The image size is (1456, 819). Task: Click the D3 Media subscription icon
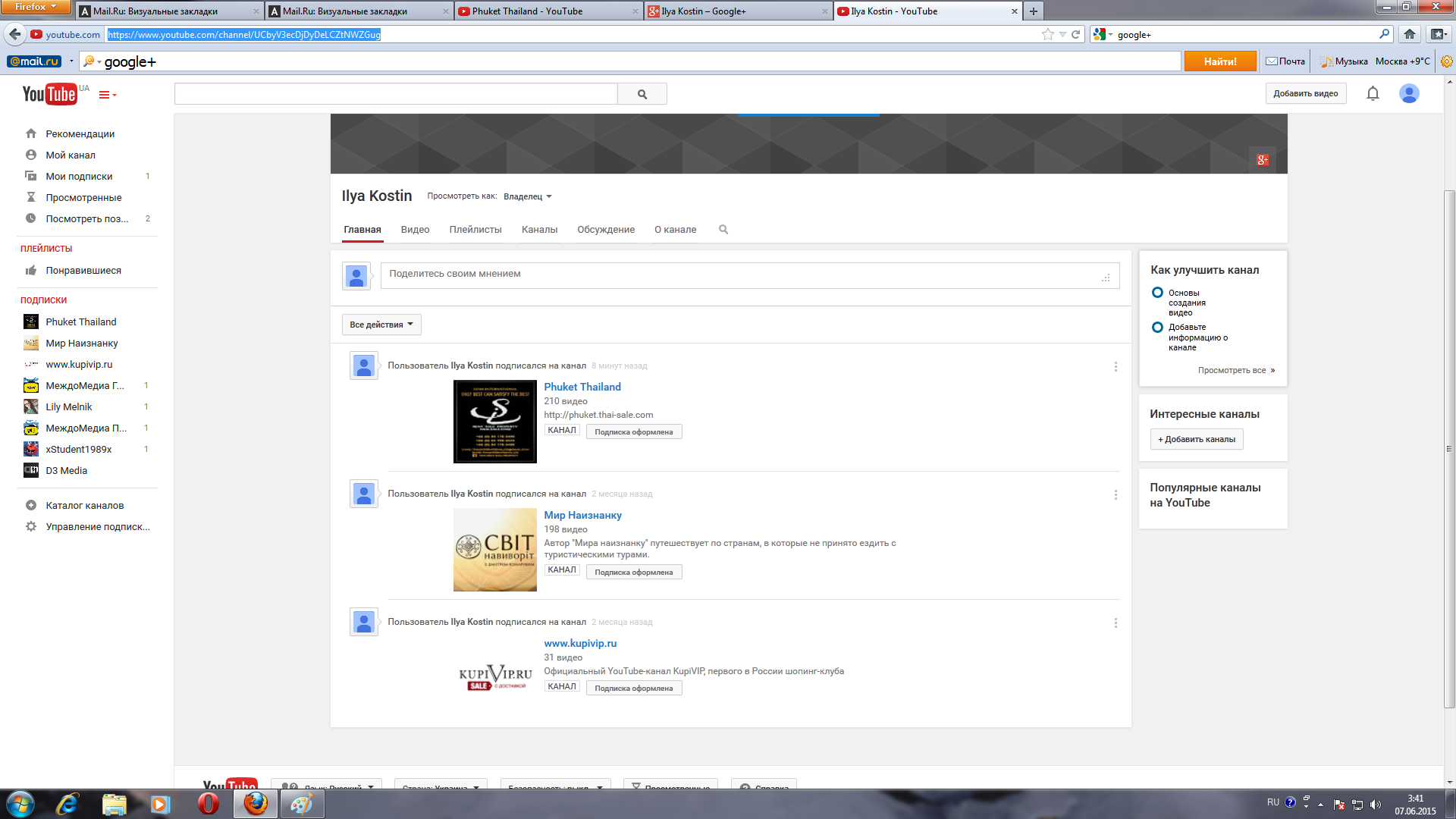(31, 470)
